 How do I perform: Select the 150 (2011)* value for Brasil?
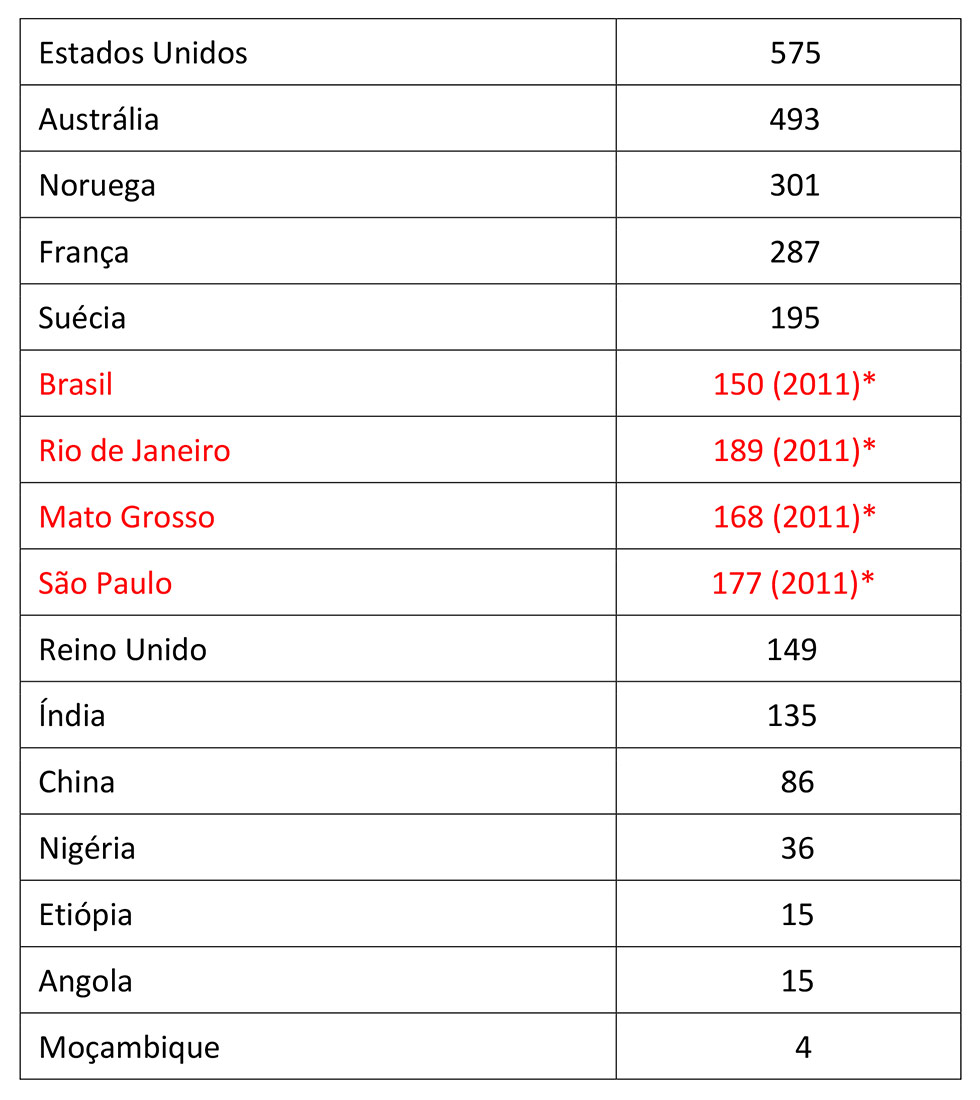tap(795, 384)
